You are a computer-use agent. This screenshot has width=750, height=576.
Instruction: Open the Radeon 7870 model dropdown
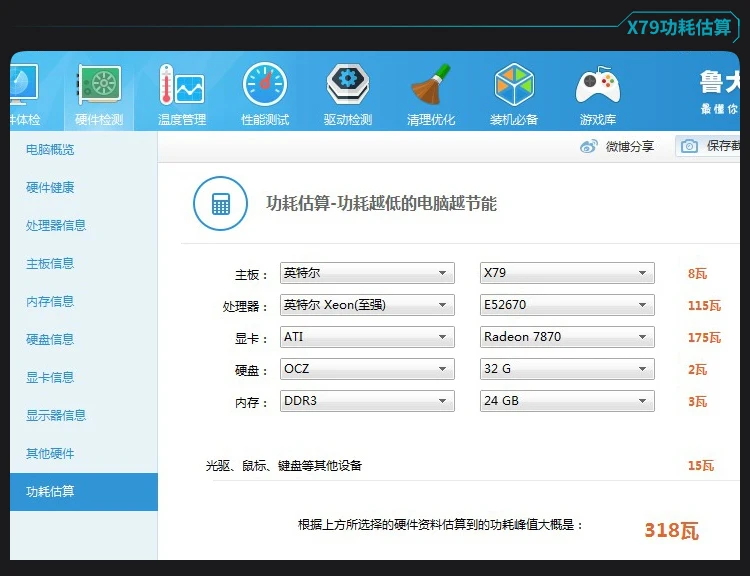(x=567, y=337)
